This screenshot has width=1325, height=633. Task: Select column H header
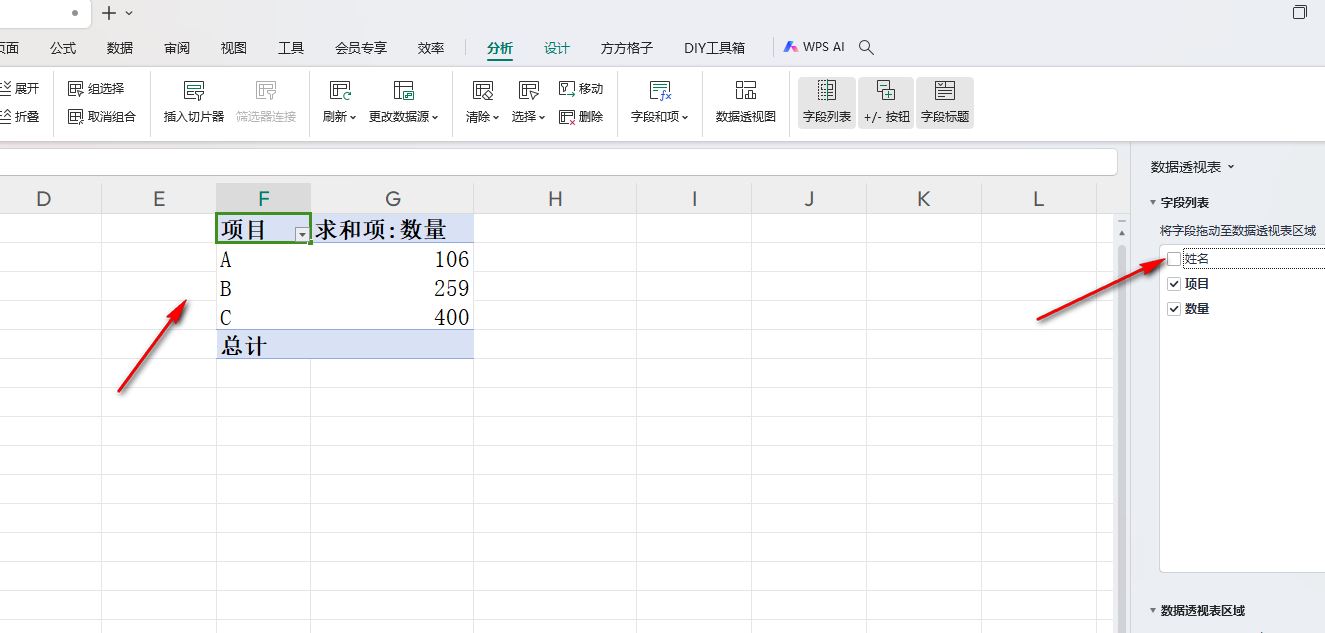[555, 199]
